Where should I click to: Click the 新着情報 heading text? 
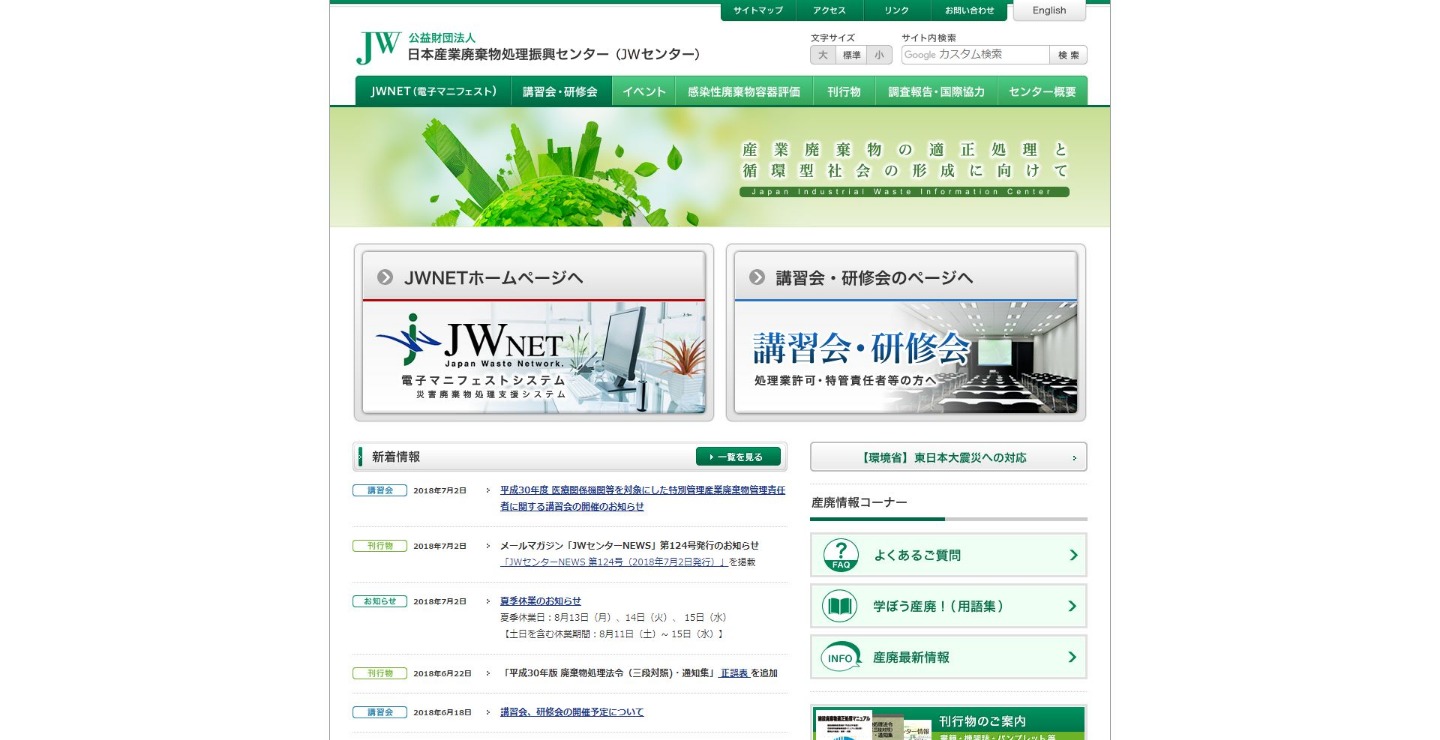click(x=396, y=457)
